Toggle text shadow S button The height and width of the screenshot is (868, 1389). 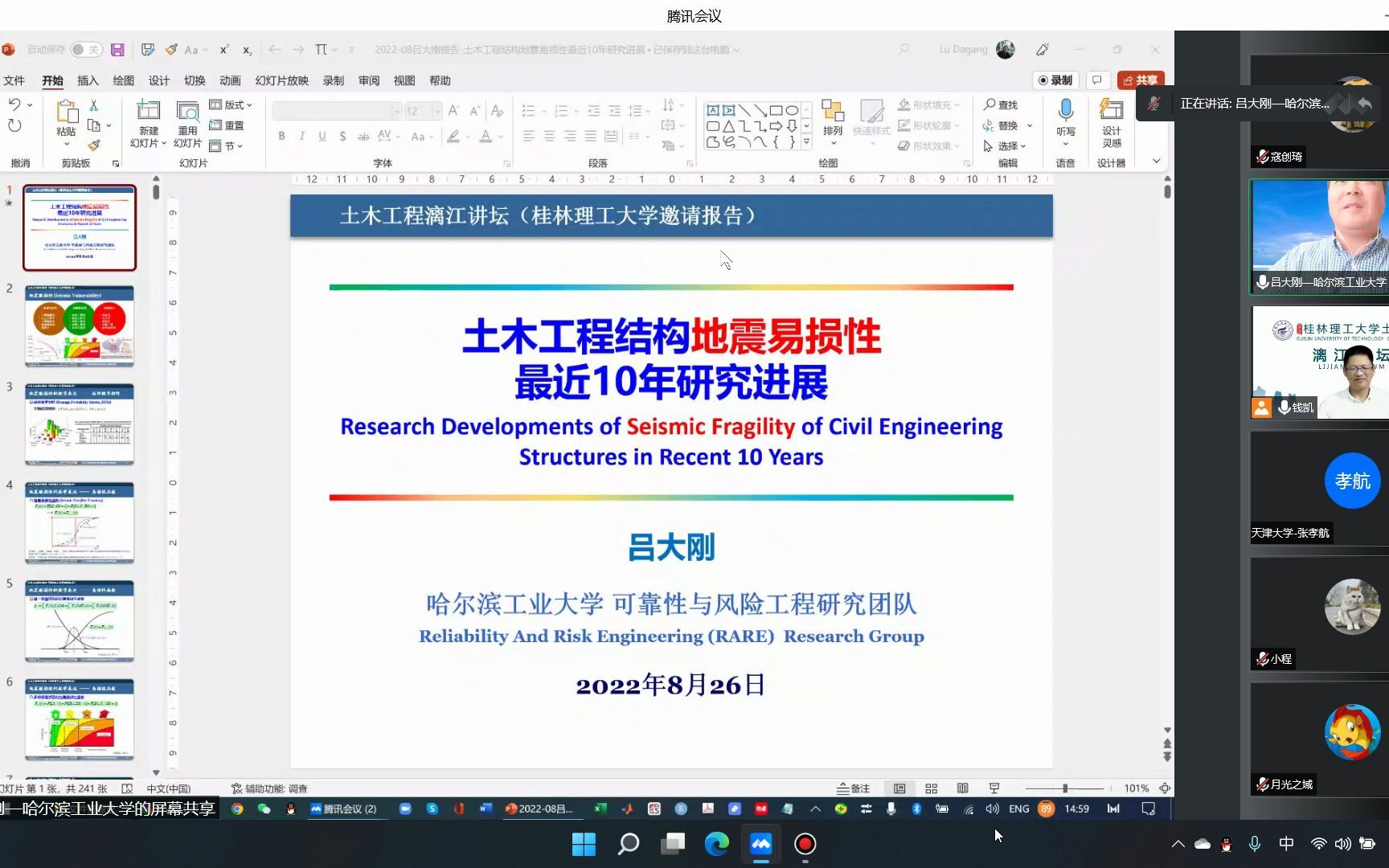(x=343, y=137)
